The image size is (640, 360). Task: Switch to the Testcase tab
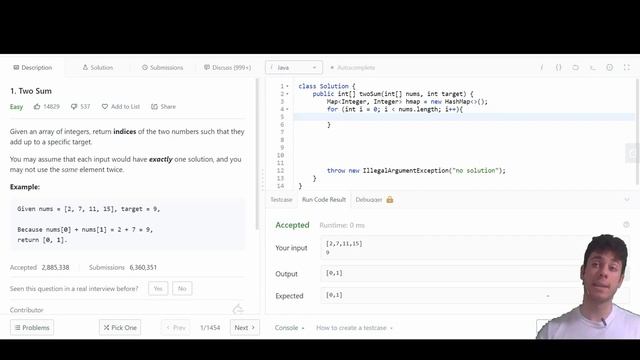point(281,200)
